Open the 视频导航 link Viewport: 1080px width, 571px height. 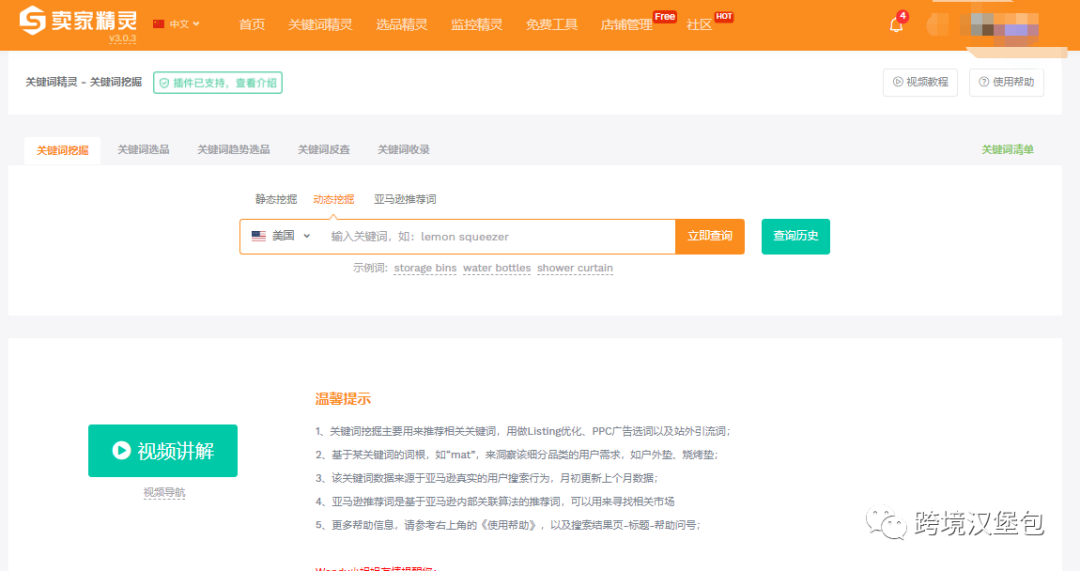click(164, 492)
